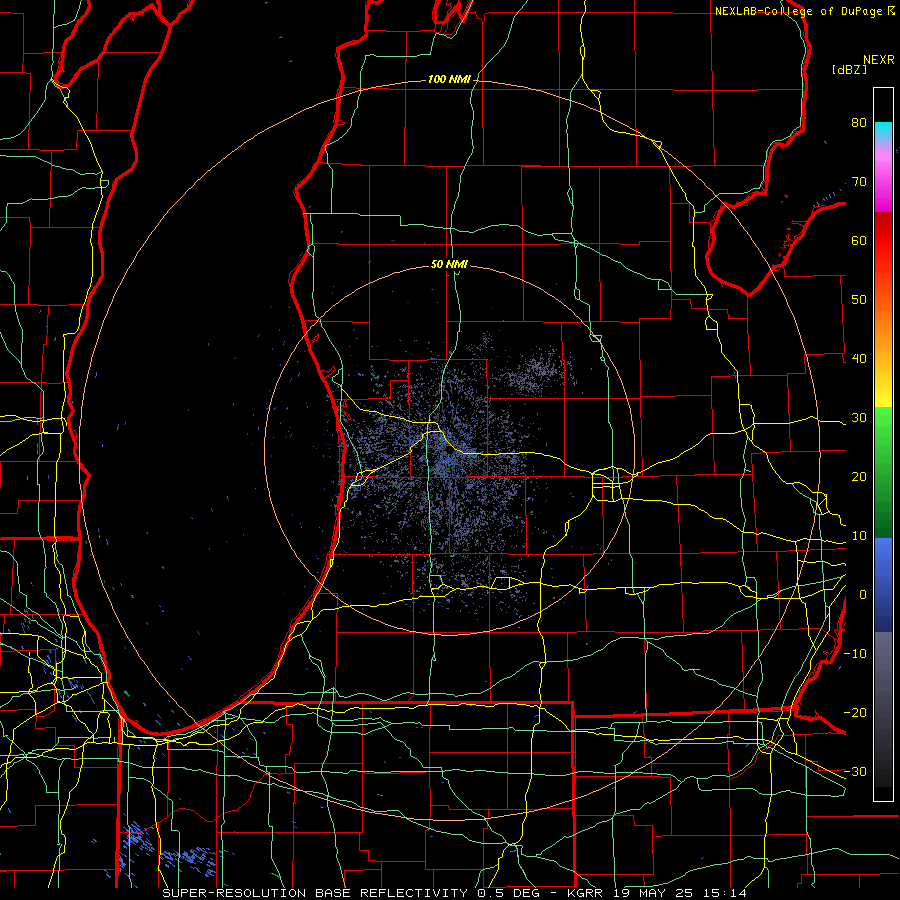Click the 80 value on the dBZ scale
Image resolution: width=900 pixels, height=900 pixels.
pyautogui.click(x=859, y=122)
